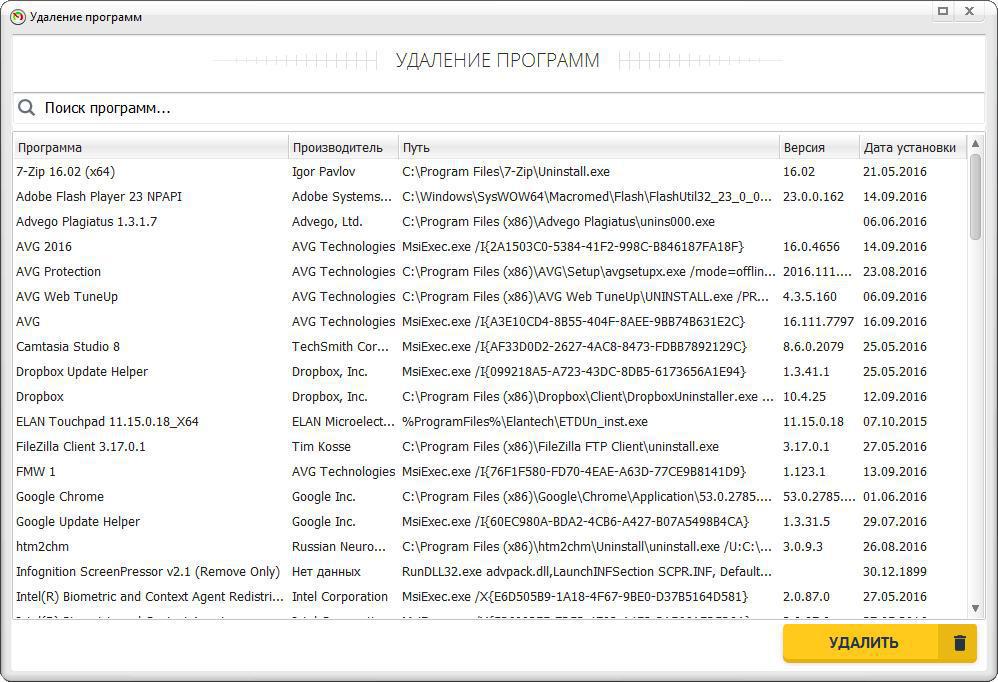Click install date 07.10.2015
Viewport: 998px width, 682px height.
click(x=894, y=422)
